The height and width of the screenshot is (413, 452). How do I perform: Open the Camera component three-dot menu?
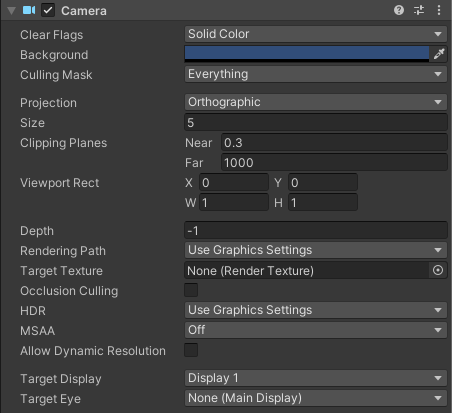tap(439, 10)
